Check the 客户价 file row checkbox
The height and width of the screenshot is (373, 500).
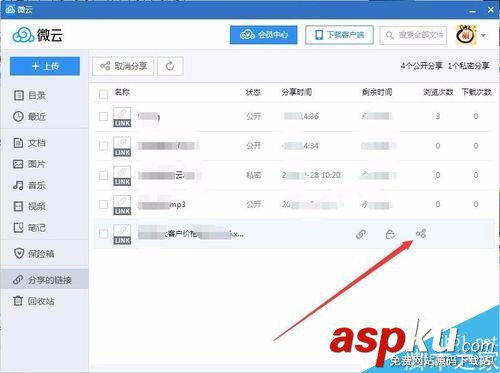point(103,234)
